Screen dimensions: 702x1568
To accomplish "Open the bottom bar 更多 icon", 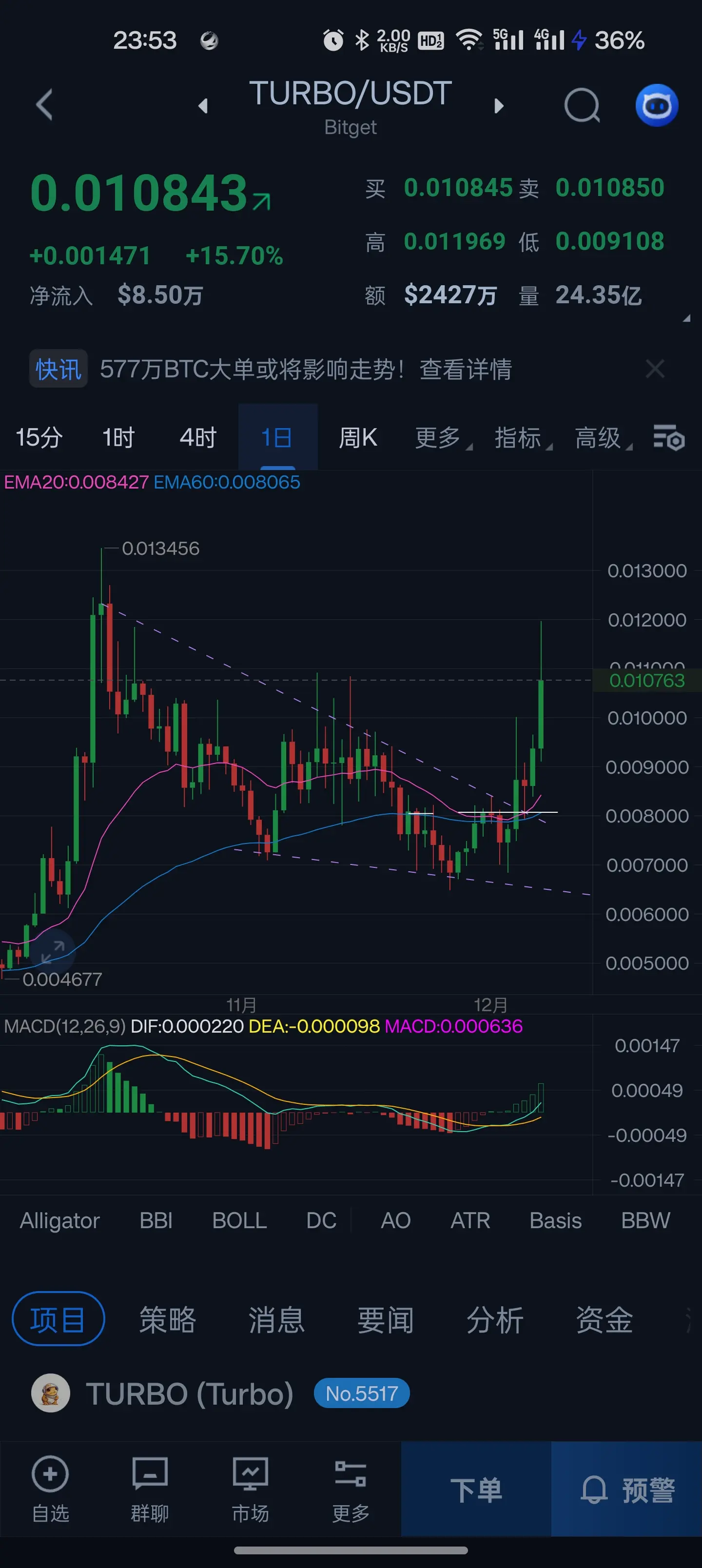I will [351, 1473].
